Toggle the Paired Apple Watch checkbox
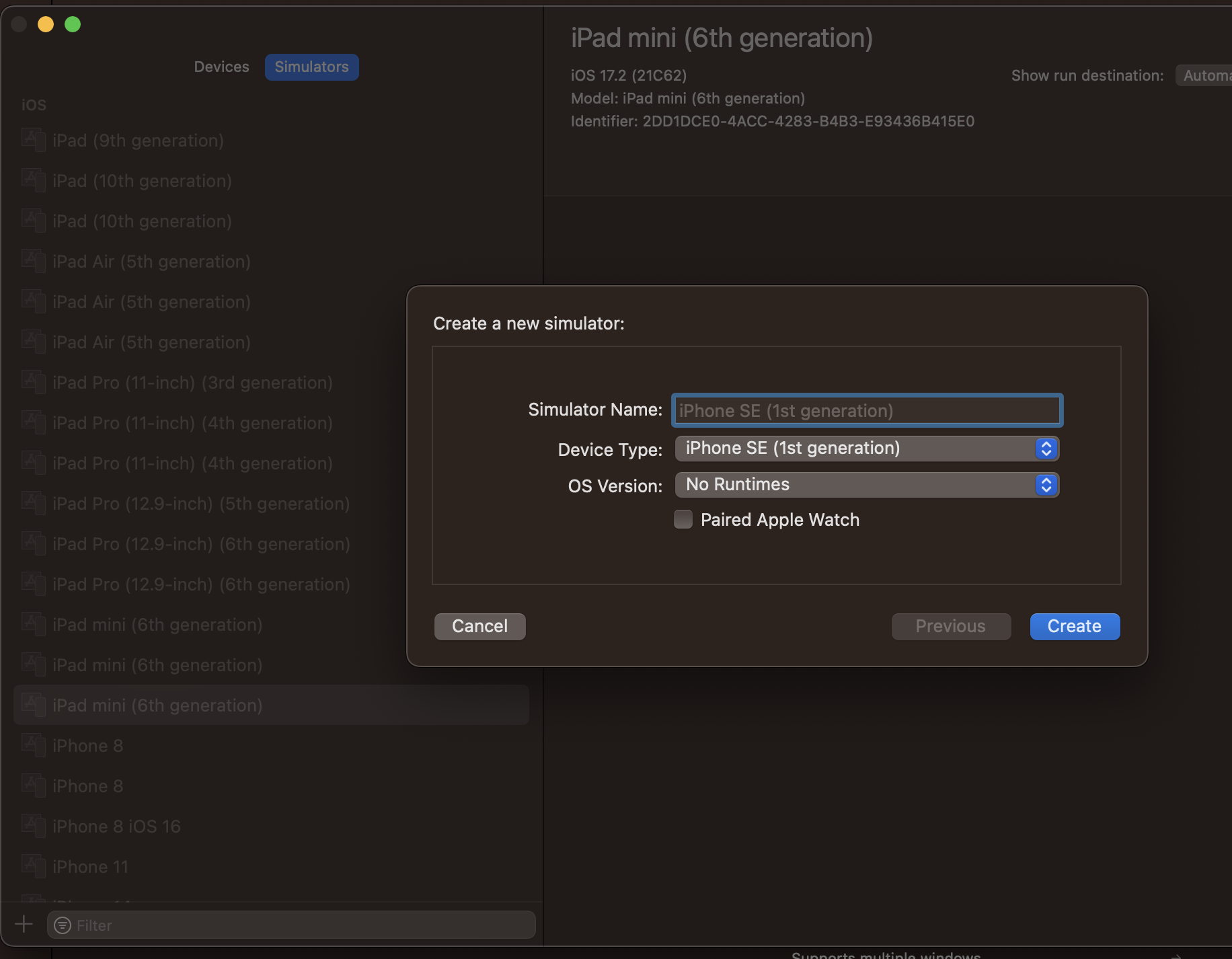 (683, 519)
